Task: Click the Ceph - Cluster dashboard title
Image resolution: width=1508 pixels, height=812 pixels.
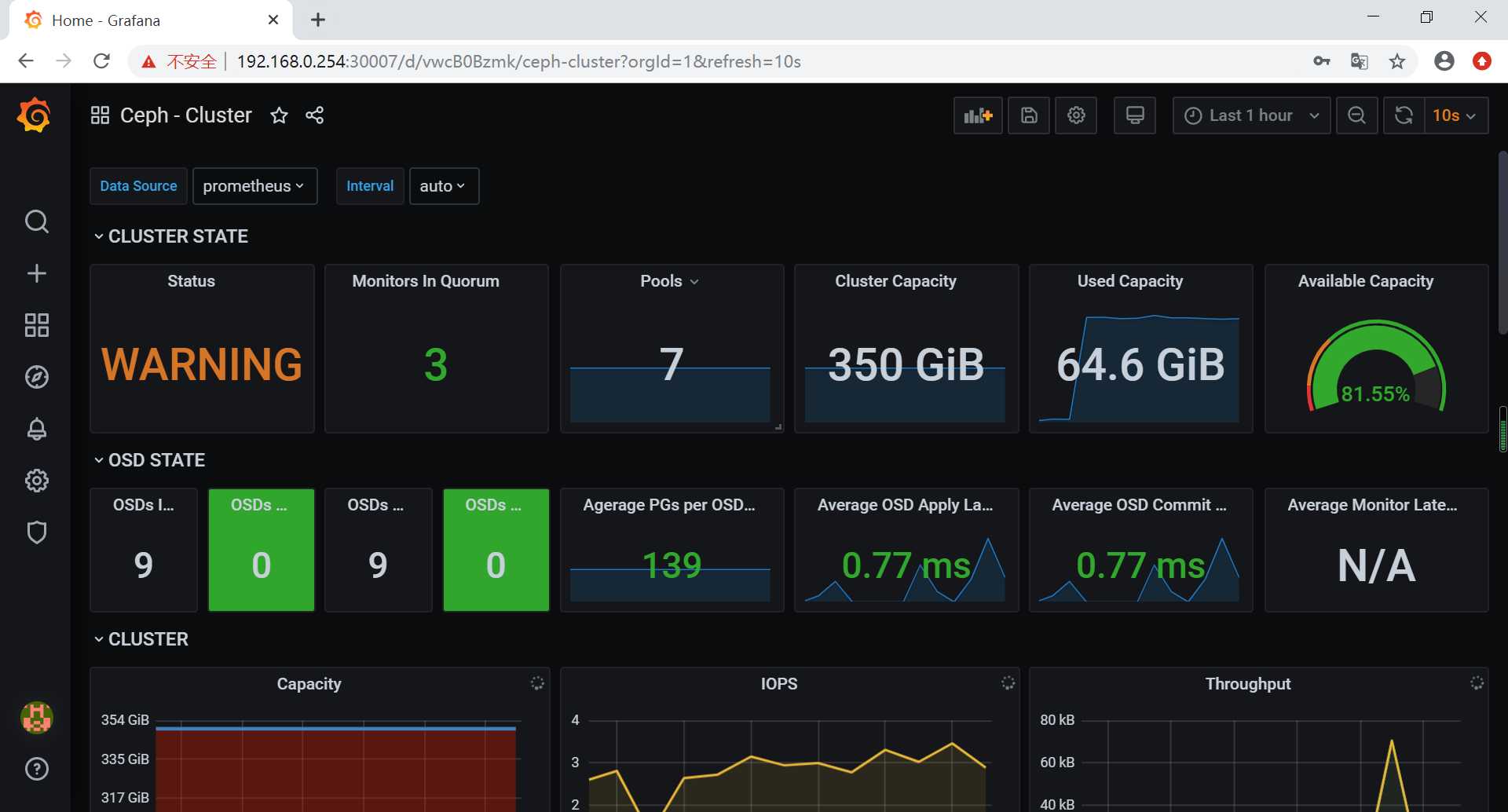Action: pyautogui.click(x=186, y=115)
